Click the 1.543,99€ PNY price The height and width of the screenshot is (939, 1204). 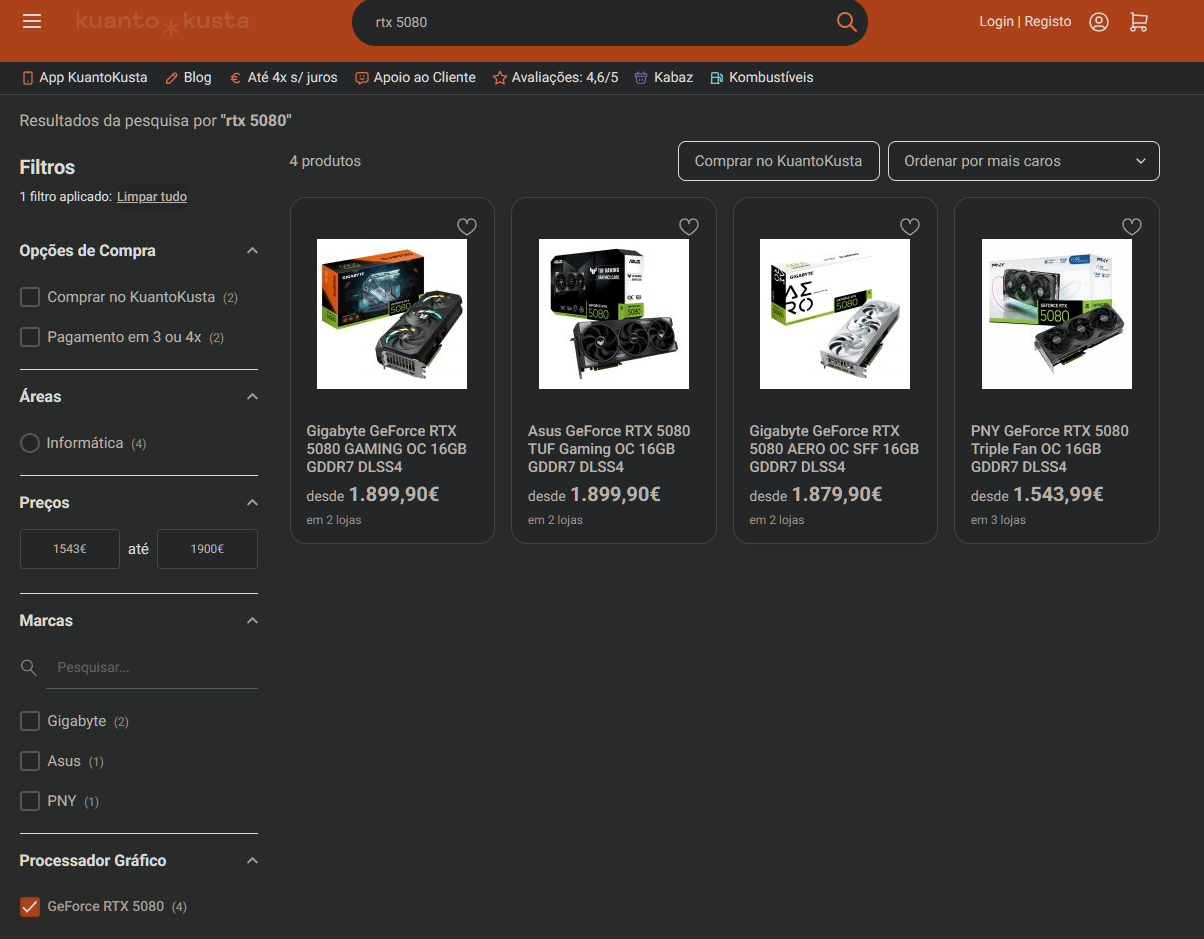point(1058,494)
